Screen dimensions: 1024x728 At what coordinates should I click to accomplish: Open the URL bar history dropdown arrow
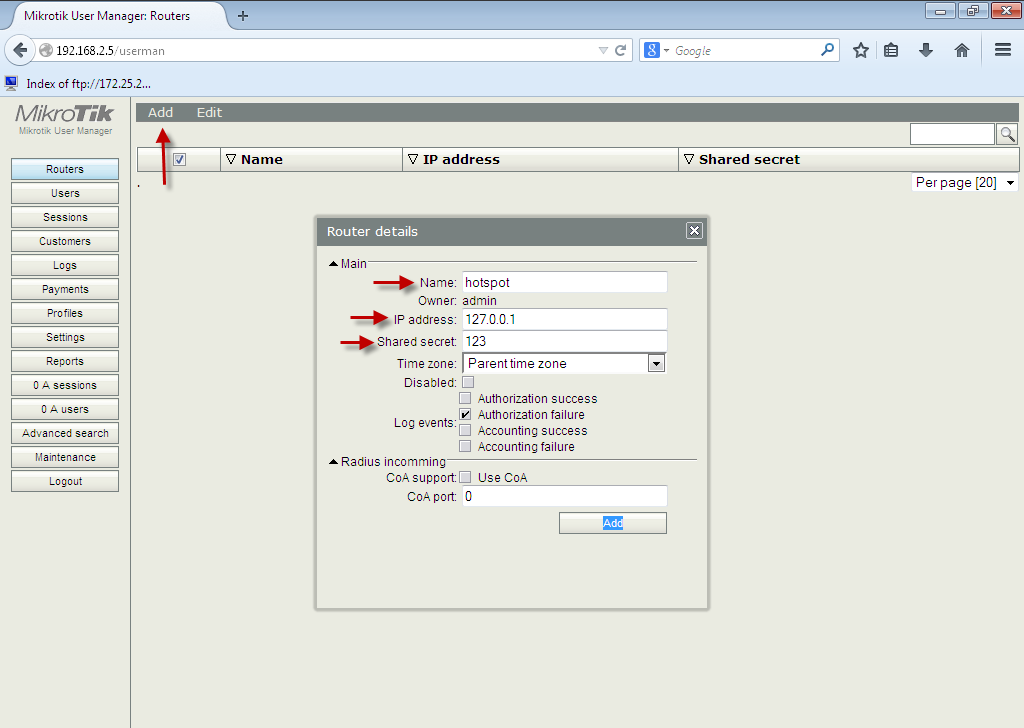coord(603,50)
